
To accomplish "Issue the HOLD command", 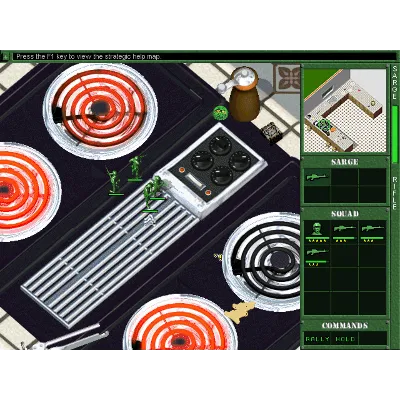I will tap(345, 339).
